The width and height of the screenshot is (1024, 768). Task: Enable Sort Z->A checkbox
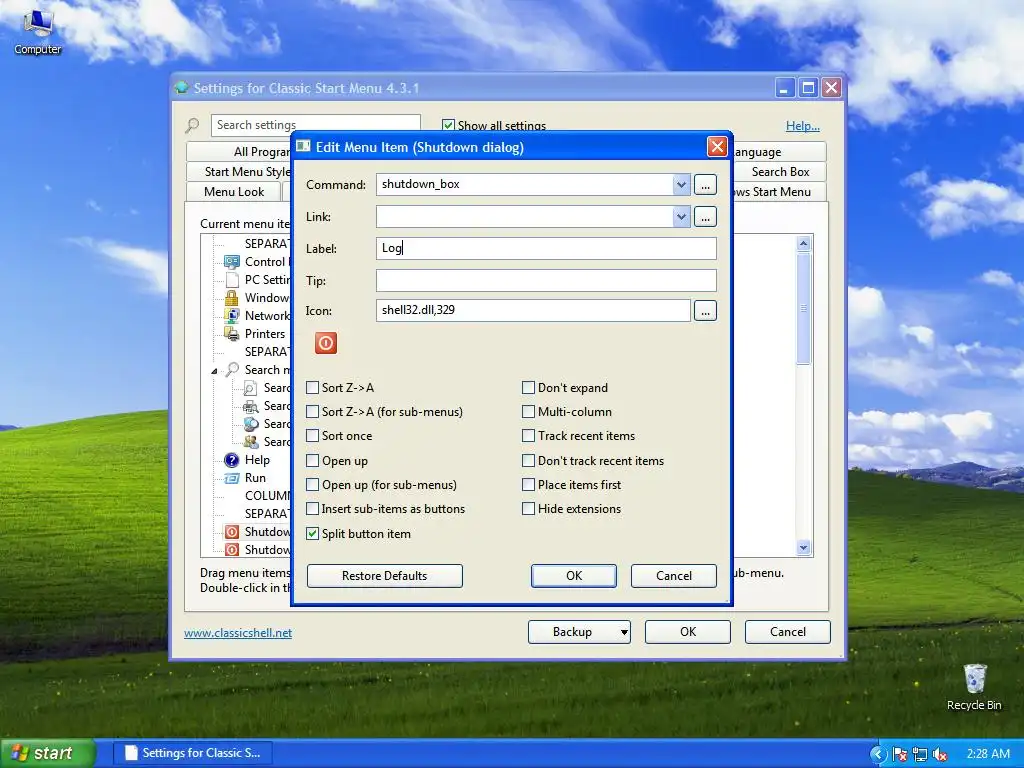(313, 388)
